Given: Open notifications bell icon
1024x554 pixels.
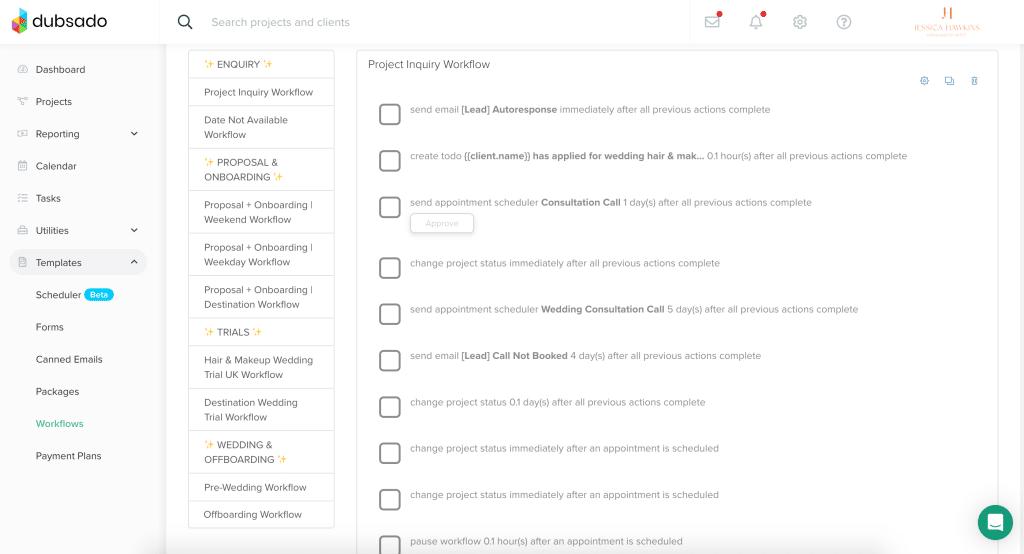Looking at the screenshot, I should (756, 22).
